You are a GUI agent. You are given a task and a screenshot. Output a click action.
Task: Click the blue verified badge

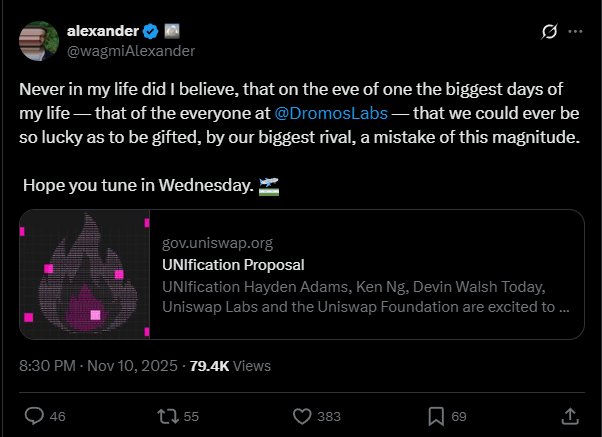149,31
